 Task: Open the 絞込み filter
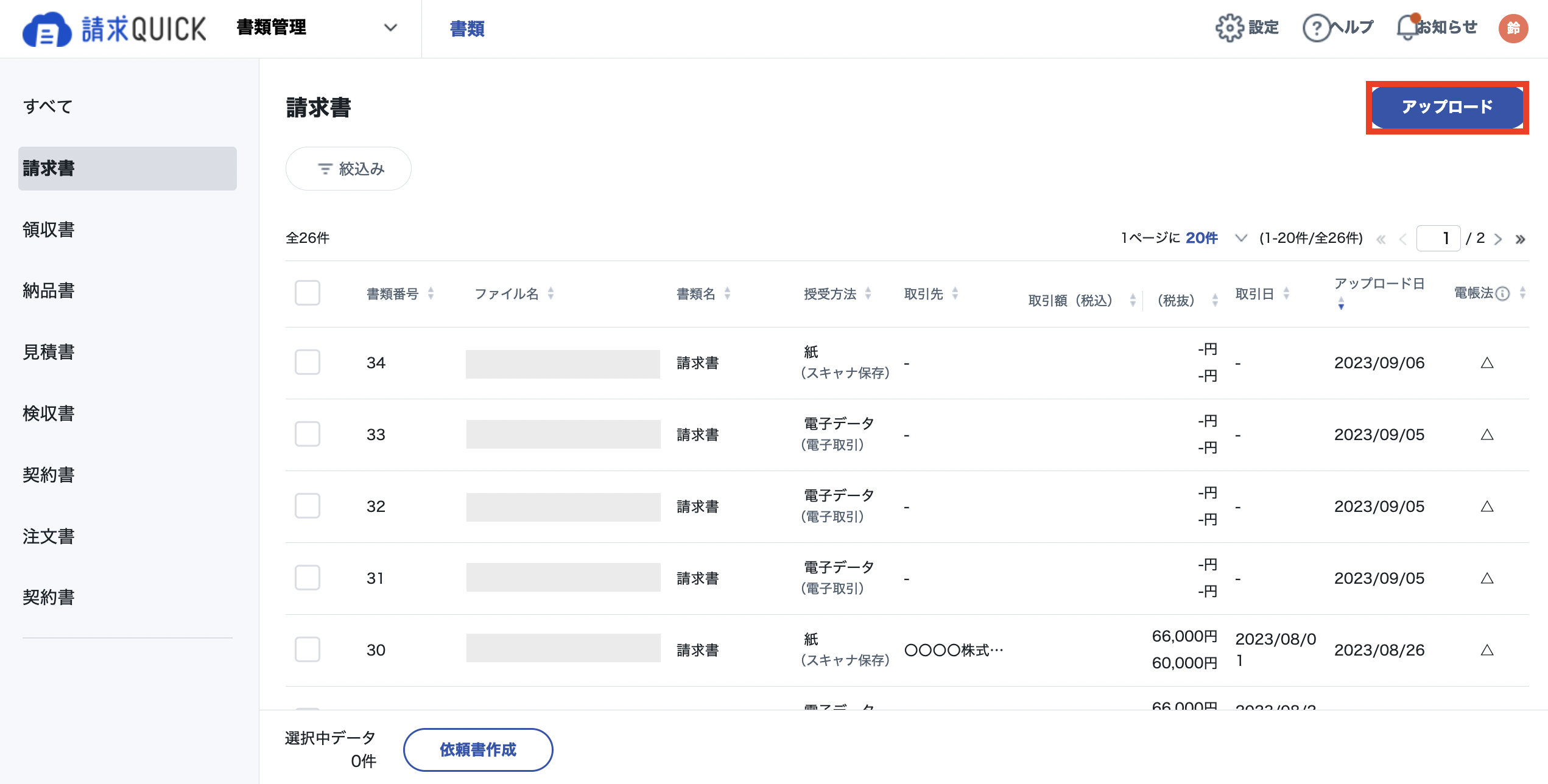tap(348, 169)
